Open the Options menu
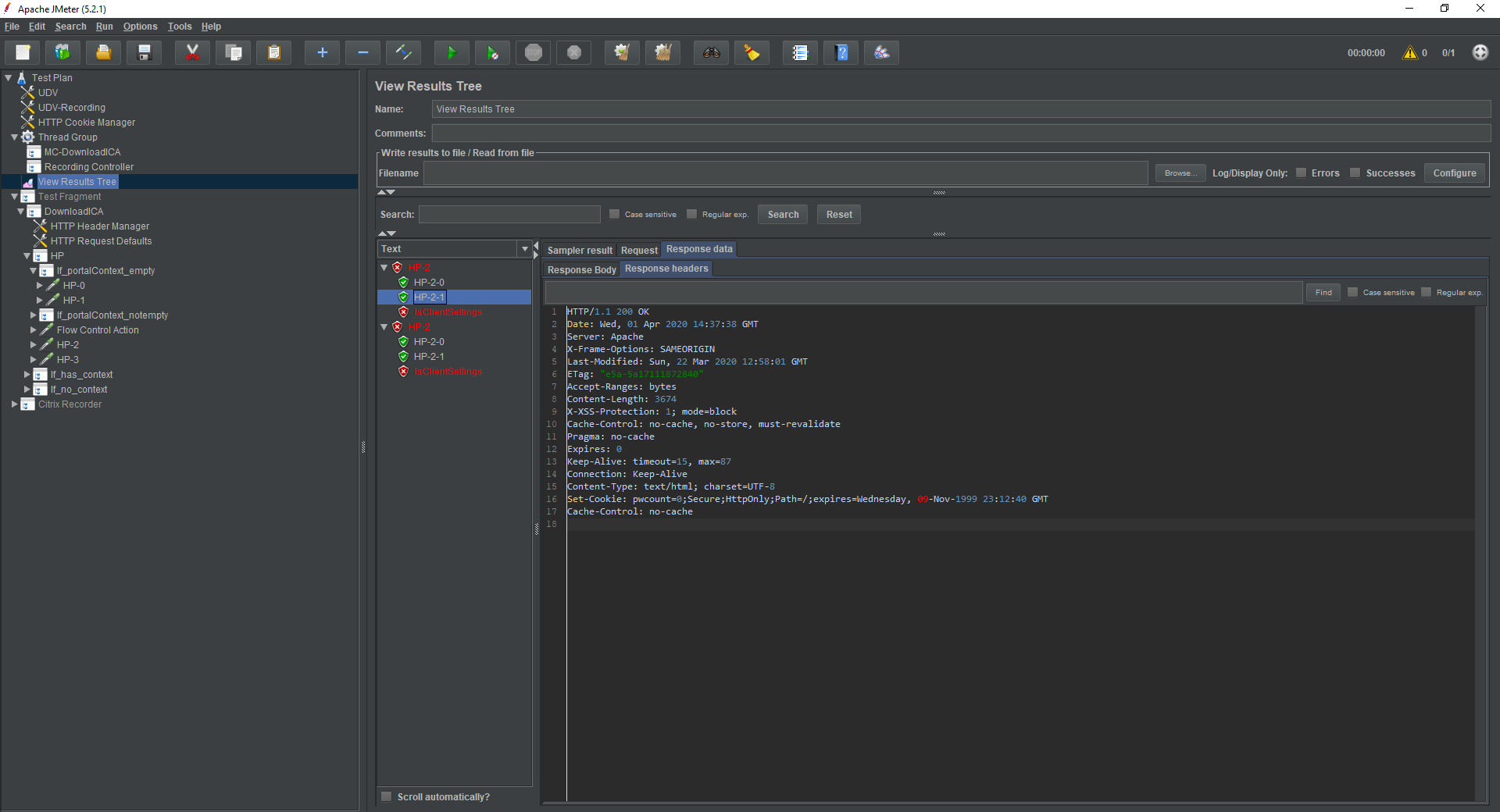Screen dimensions: 1500x812 pos(140,26)
